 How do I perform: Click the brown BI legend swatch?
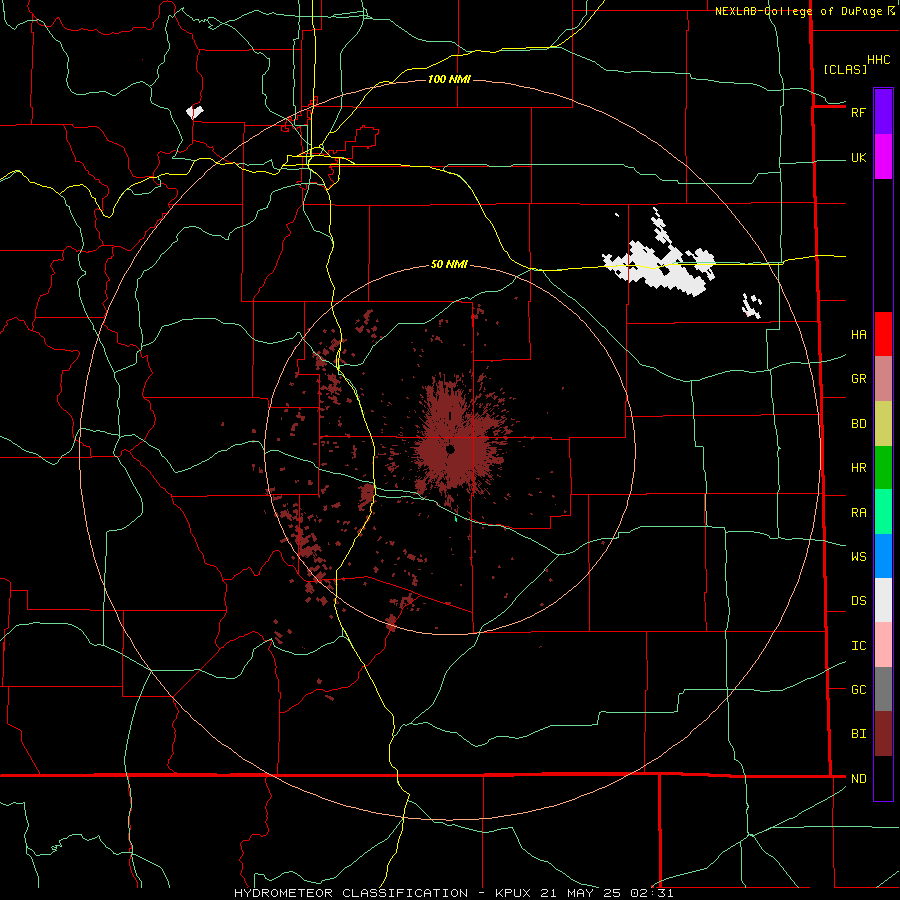[883, 734]
